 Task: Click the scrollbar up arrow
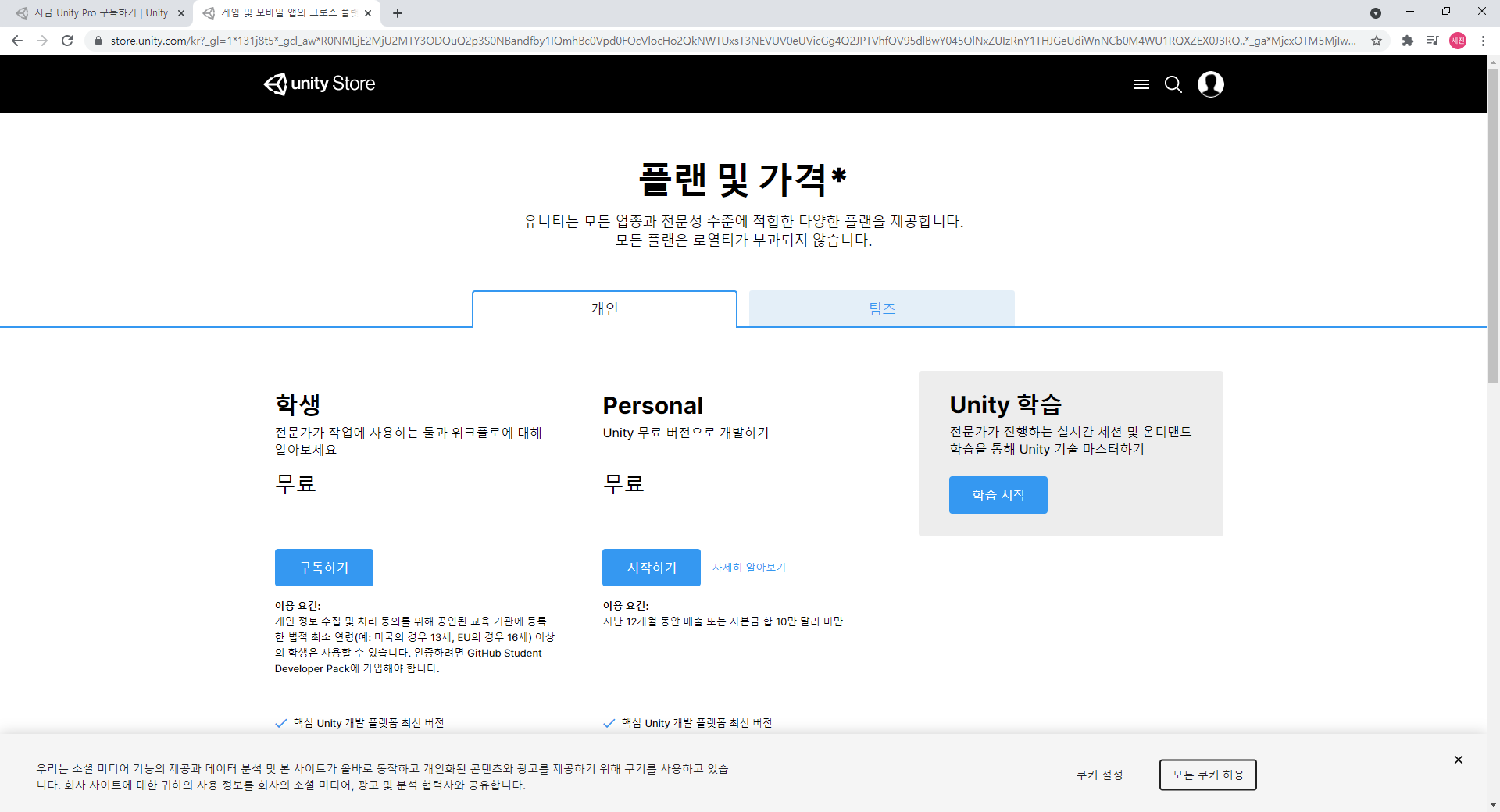pyautogui.click(x=1493, y=61)
